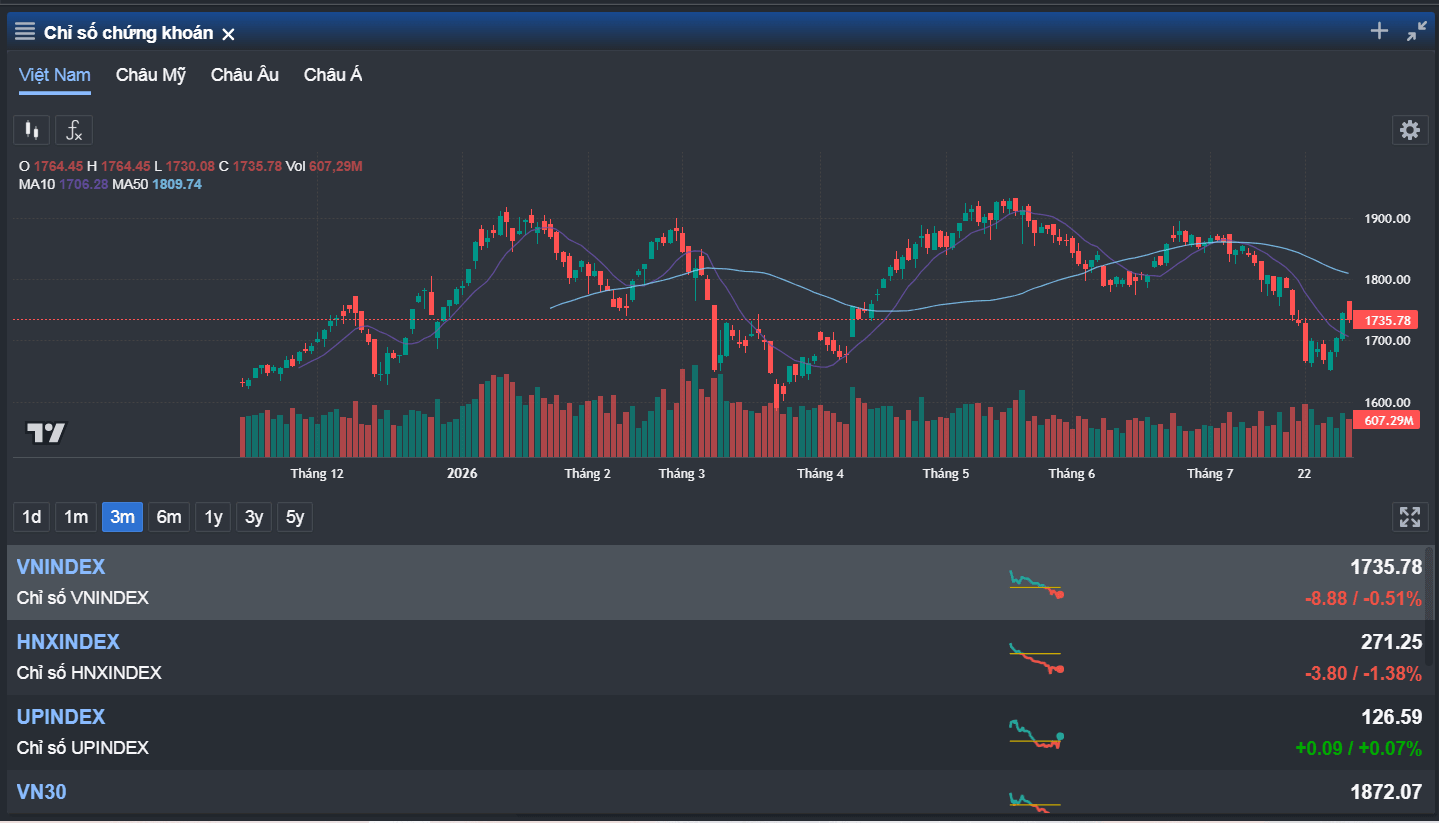The image size is (1439, 823).
Task: Click the HNXINDEX value 271.25
Action: tap(1391, 642)
